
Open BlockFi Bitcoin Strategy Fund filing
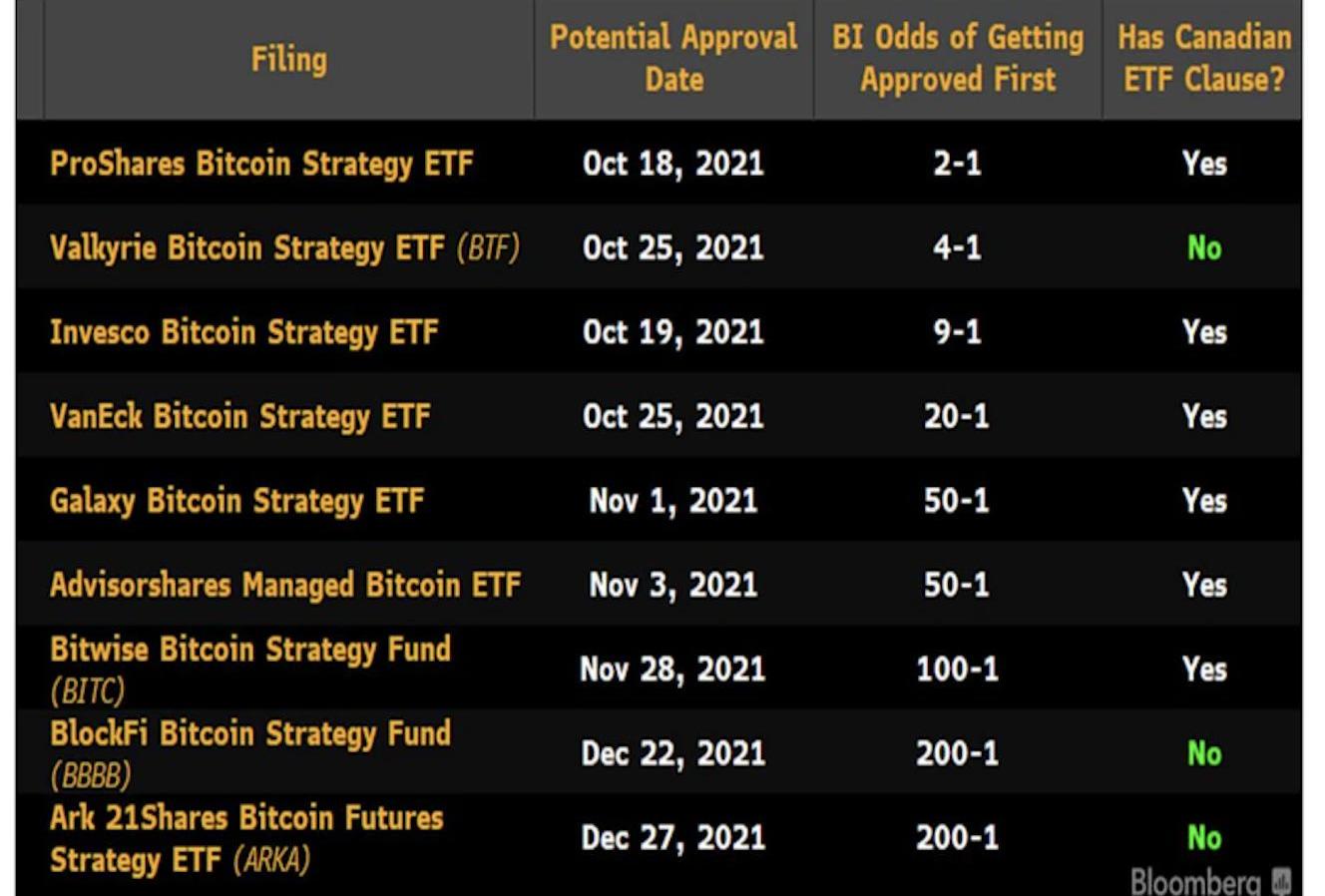pyautogui.click(x=250, y=734)
